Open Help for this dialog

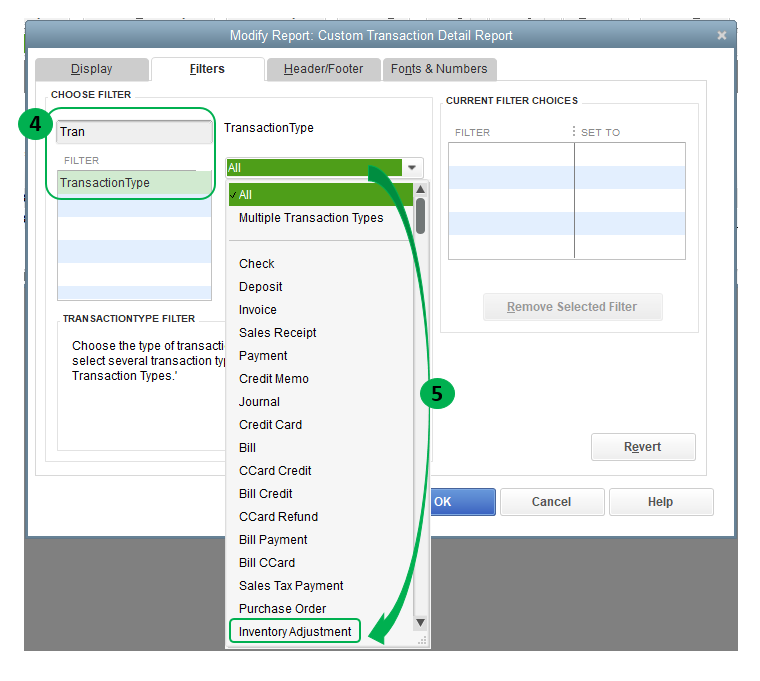point(661,502)
